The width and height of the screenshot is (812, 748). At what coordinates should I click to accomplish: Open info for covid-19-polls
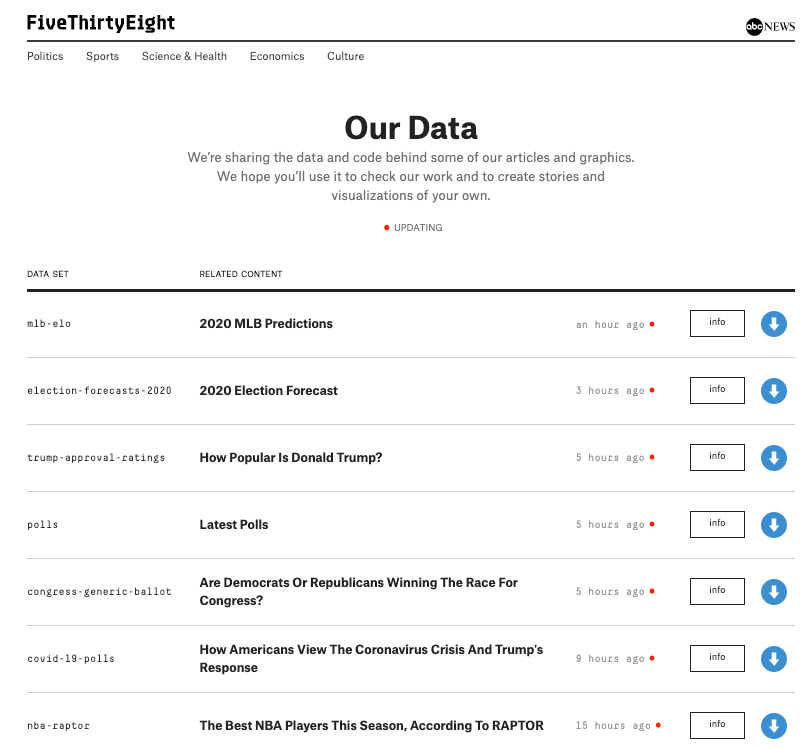click(x=717, y=658)
